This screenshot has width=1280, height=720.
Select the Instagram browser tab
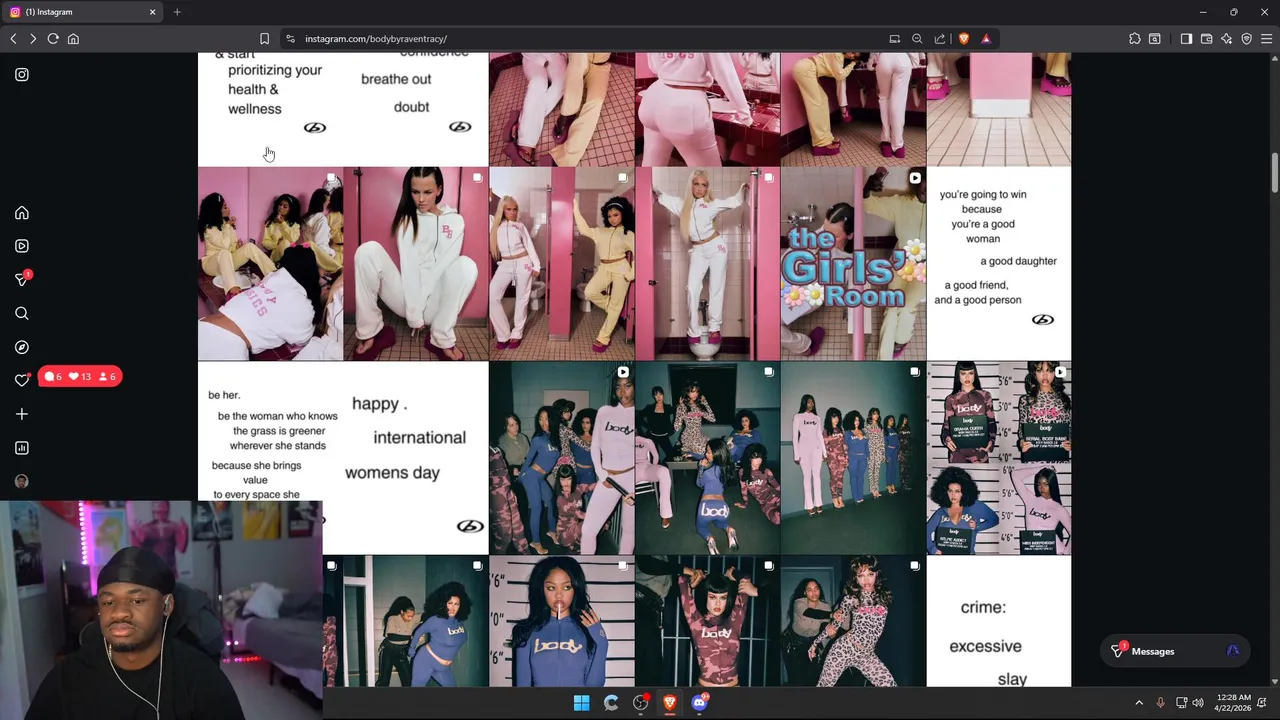coord(82,12)
